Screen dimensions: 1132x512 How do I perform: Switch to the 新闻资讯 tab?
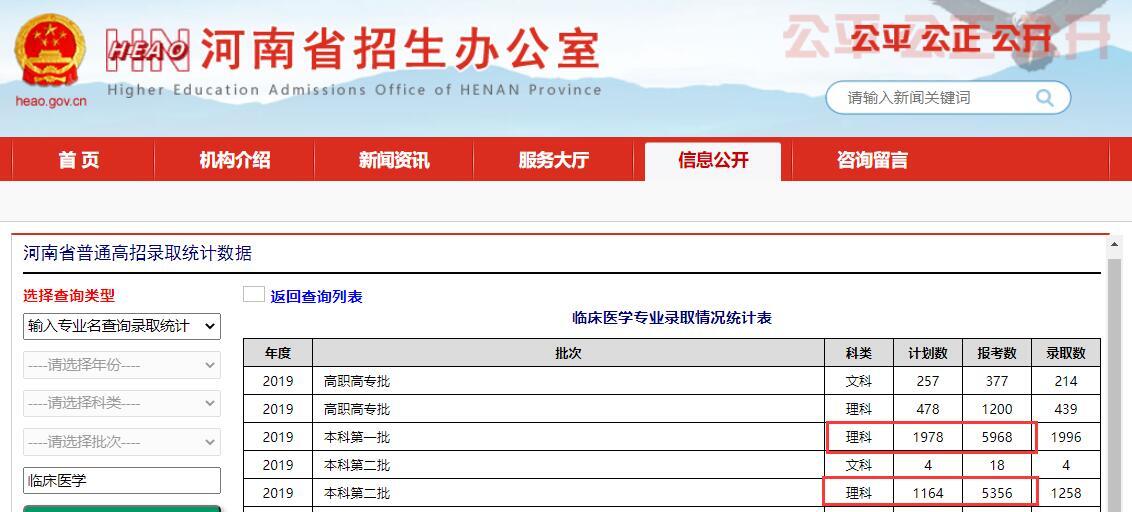tap(394, 160)
